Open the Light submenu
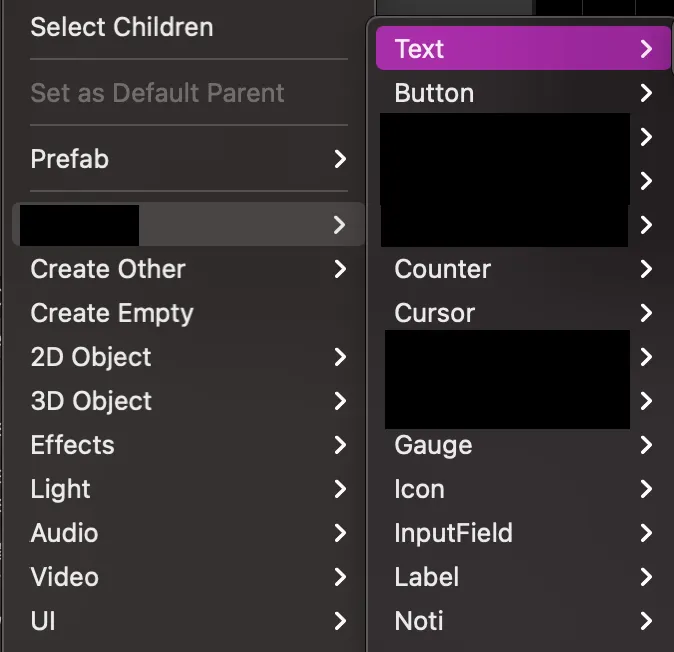This screenshot has height=652, width=674. pos(61,489)
